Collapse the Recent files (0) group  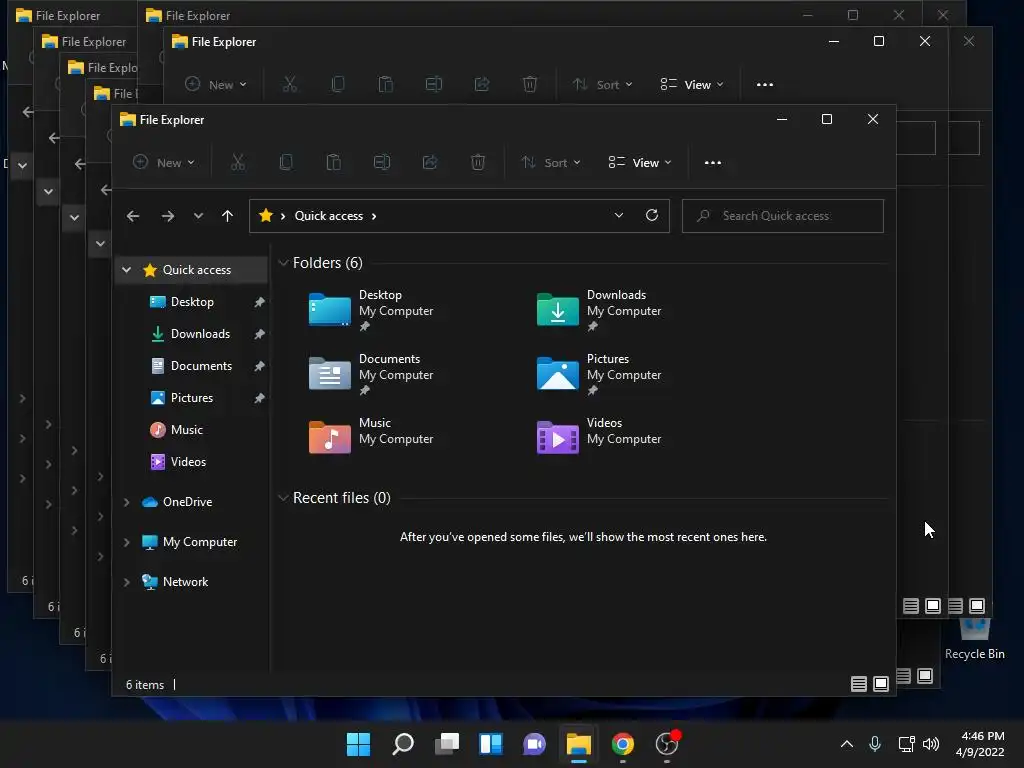[x=283, y=498]
